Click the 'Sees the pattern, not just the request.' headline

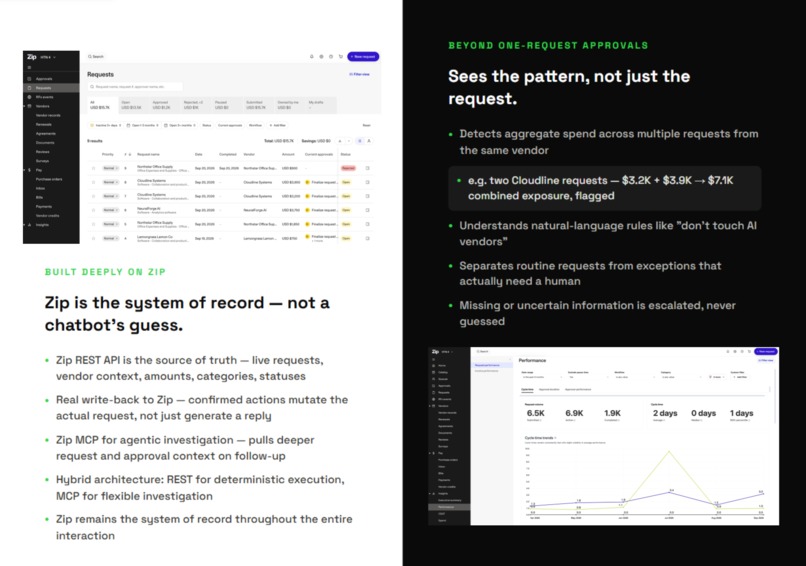click(569, 87)
